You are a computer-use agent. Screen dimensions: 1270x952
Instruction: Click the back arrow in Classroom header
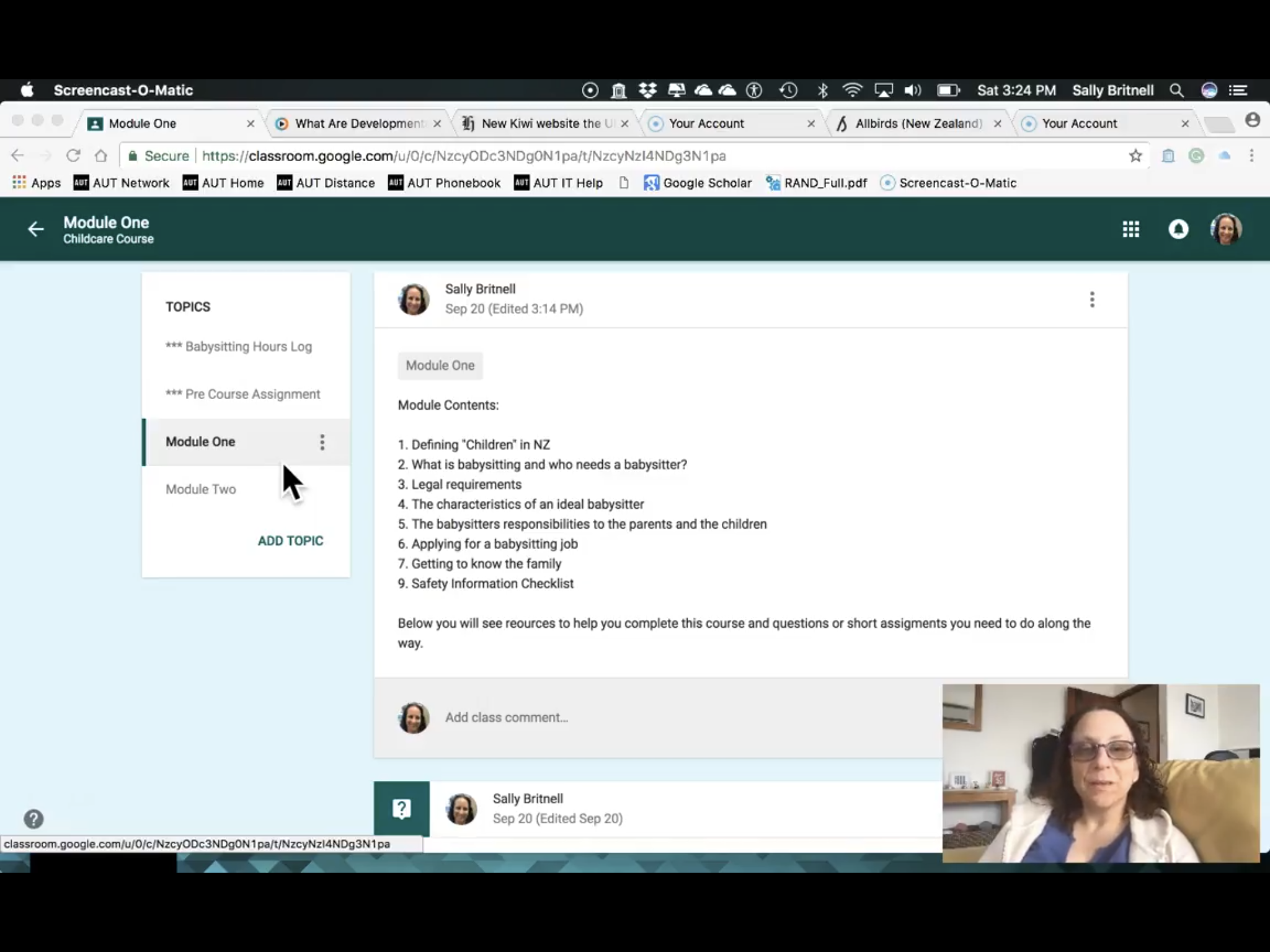[35, 229]
